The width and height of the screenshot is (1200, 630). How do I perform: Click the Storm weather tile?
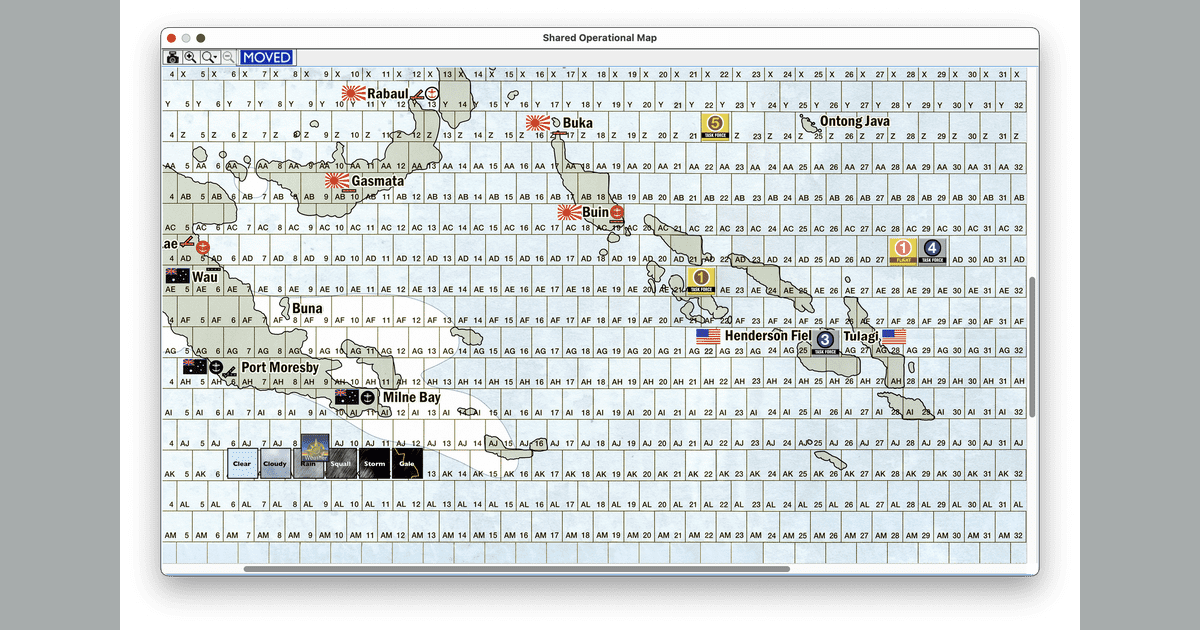click(374, 463)
